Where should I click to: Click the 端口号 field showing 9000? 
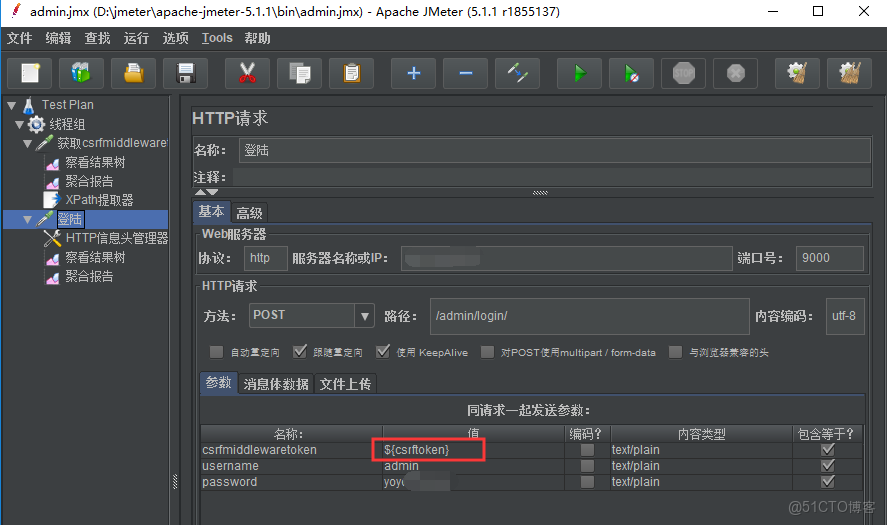tap(829, 258)
